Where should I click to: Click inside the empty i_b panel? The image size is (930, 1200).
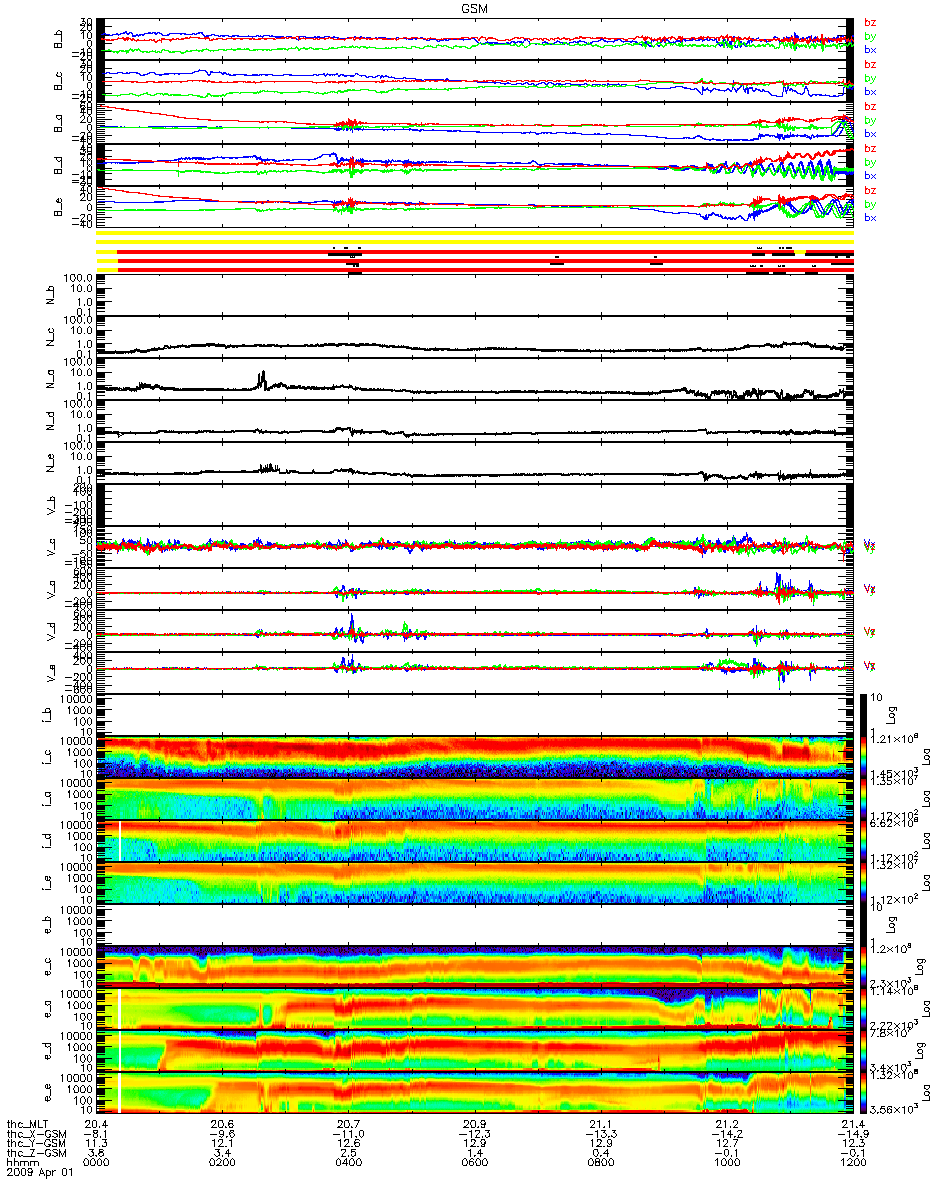[x=475, y=715]
